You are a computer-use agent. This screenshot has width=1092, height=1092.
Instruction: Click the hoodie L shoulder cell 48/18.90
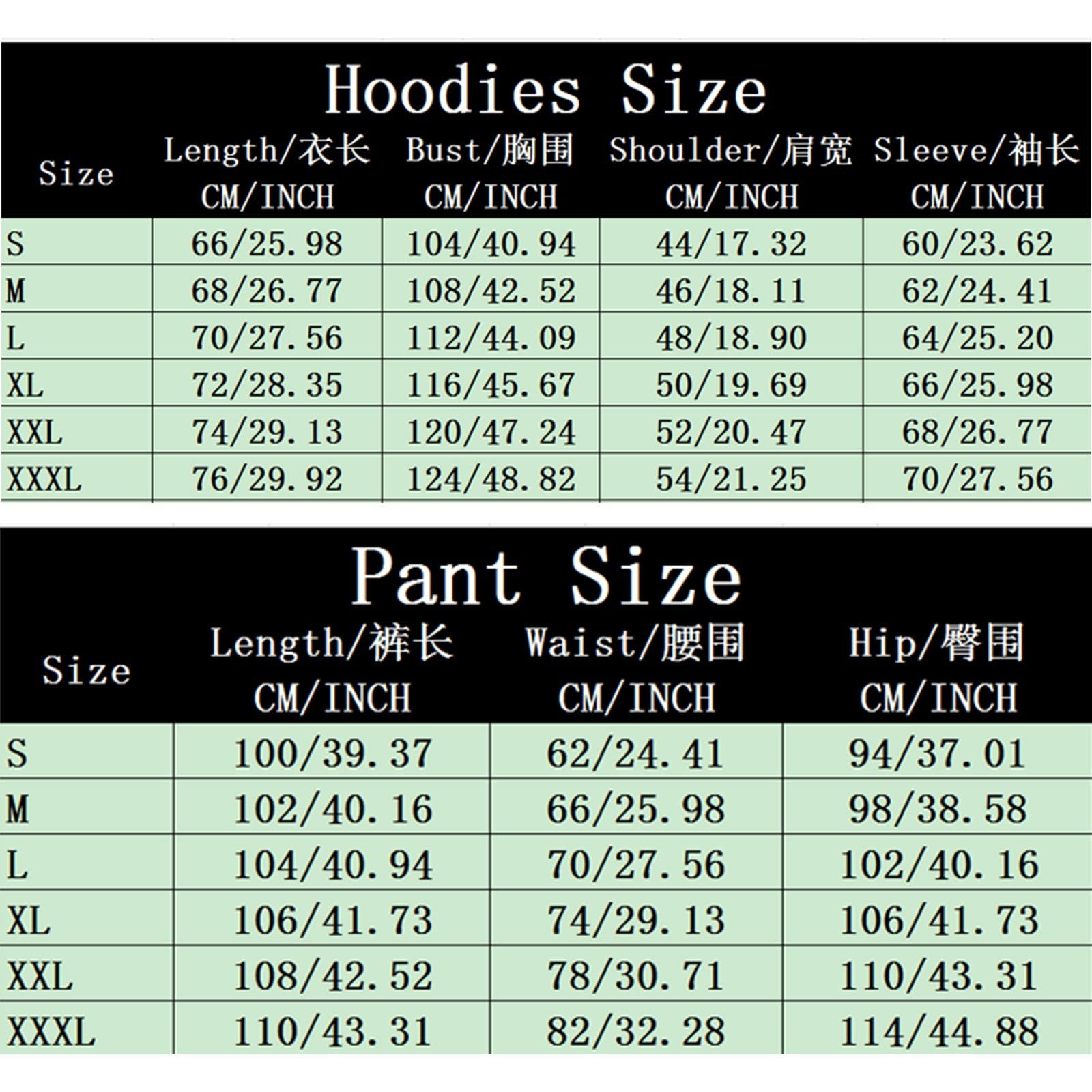(x=731, y=338)
